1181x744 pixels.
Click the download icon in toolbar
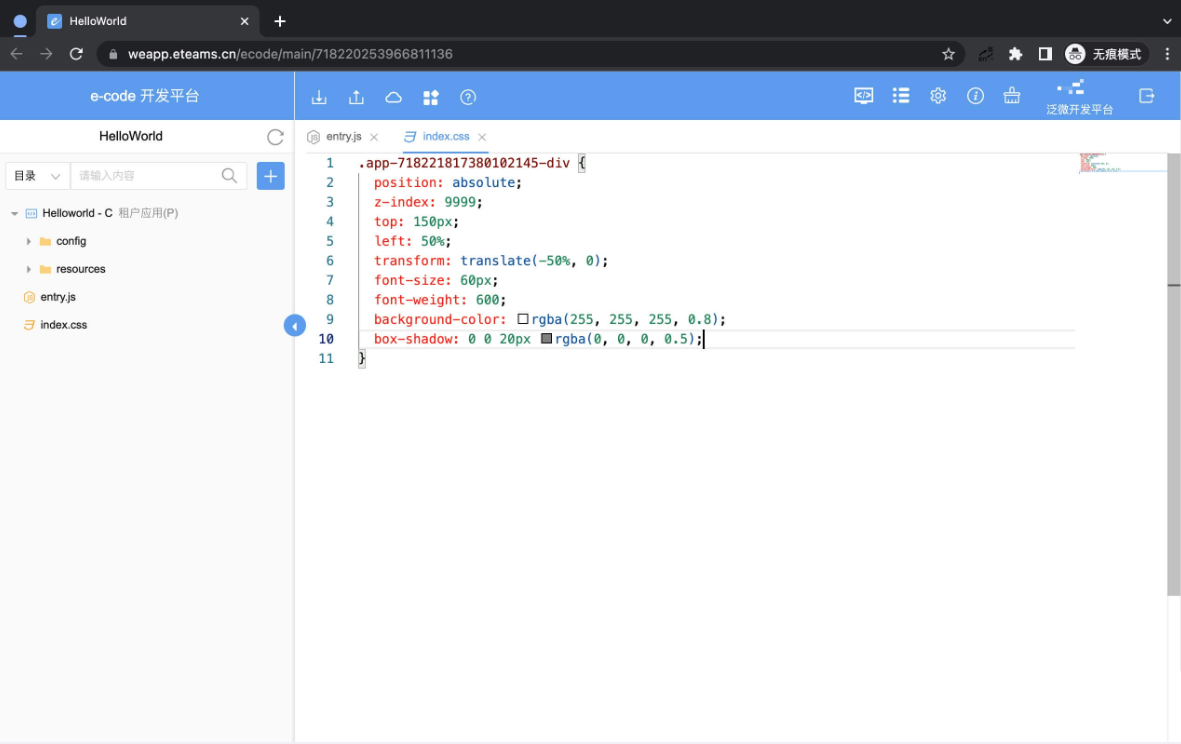pos(319,97)
